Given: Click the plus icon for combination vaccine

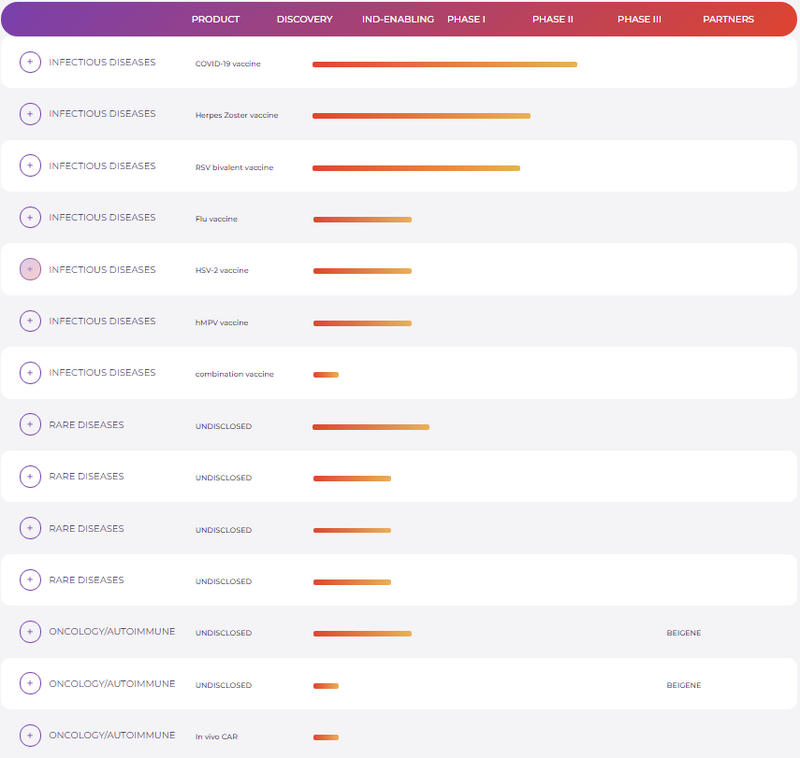Looking at the screenshot, I should tap(30, 373).
